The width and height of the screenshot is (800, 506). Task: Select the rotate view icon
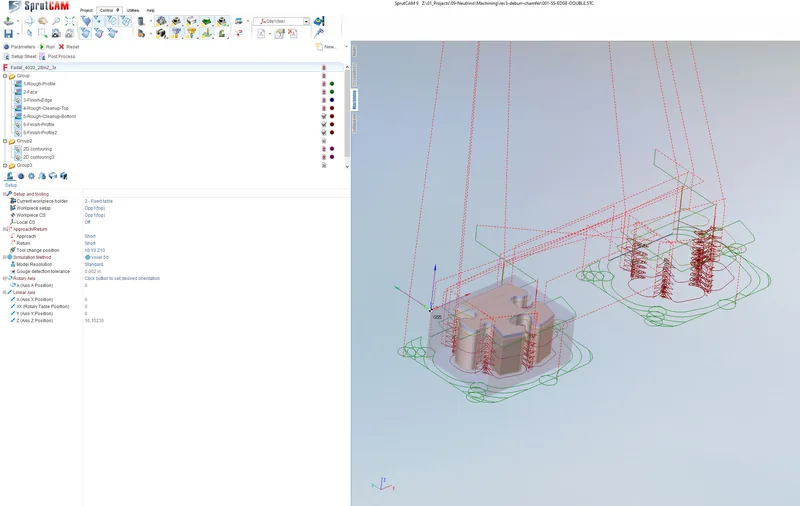coord(30,21)
